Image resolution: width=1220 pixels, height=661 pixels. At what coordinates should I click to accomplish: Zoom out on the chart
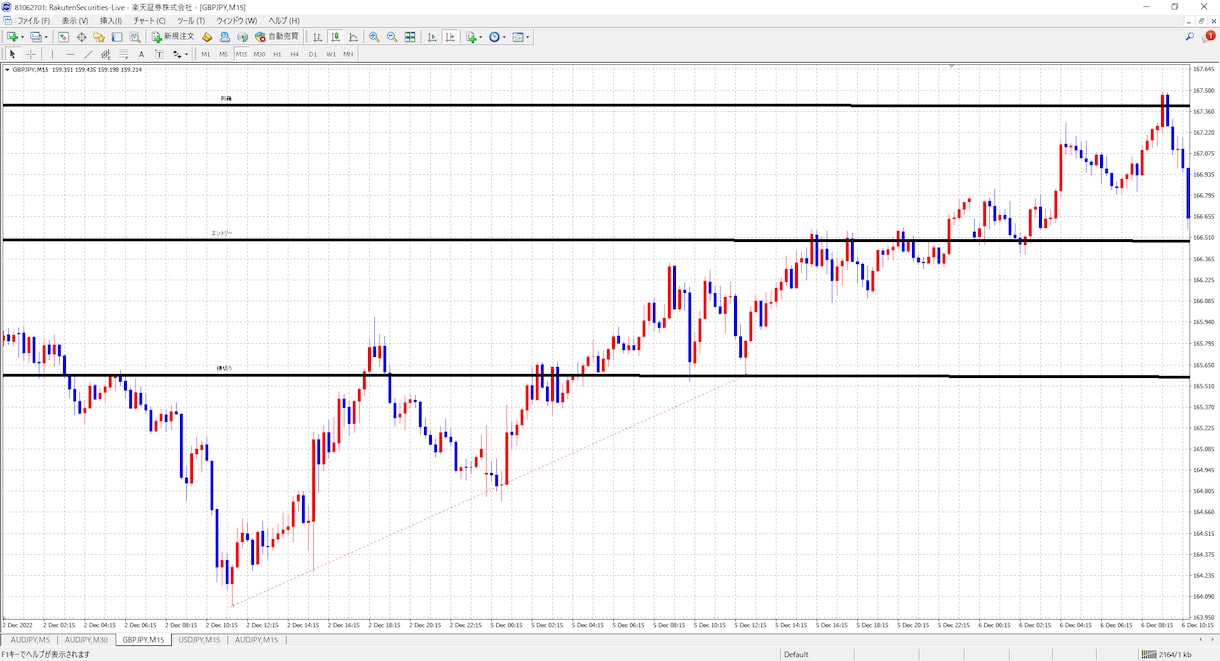tap(392, 37)
